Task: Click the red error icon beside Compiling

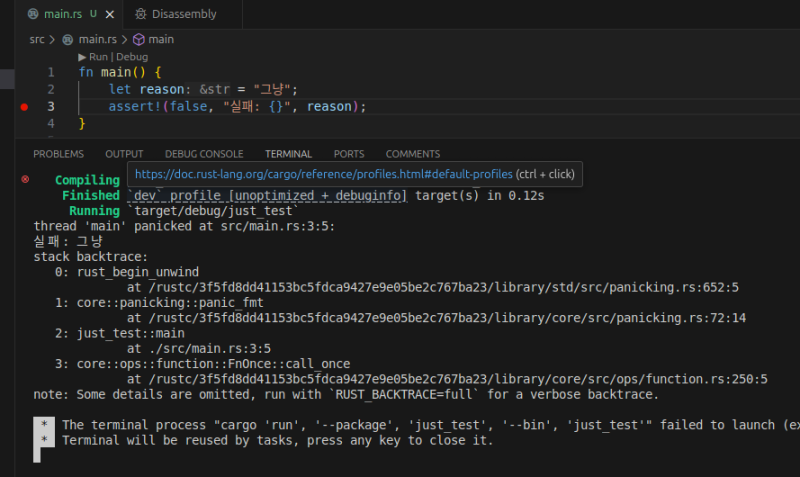Action: [x=25, y=179]
